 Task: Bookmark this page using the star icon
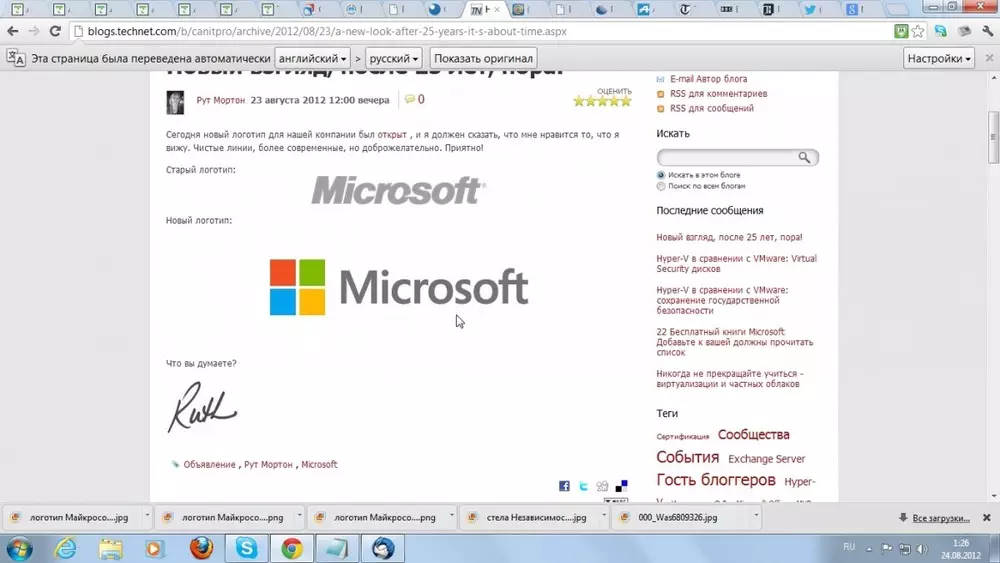pos(918,31)
